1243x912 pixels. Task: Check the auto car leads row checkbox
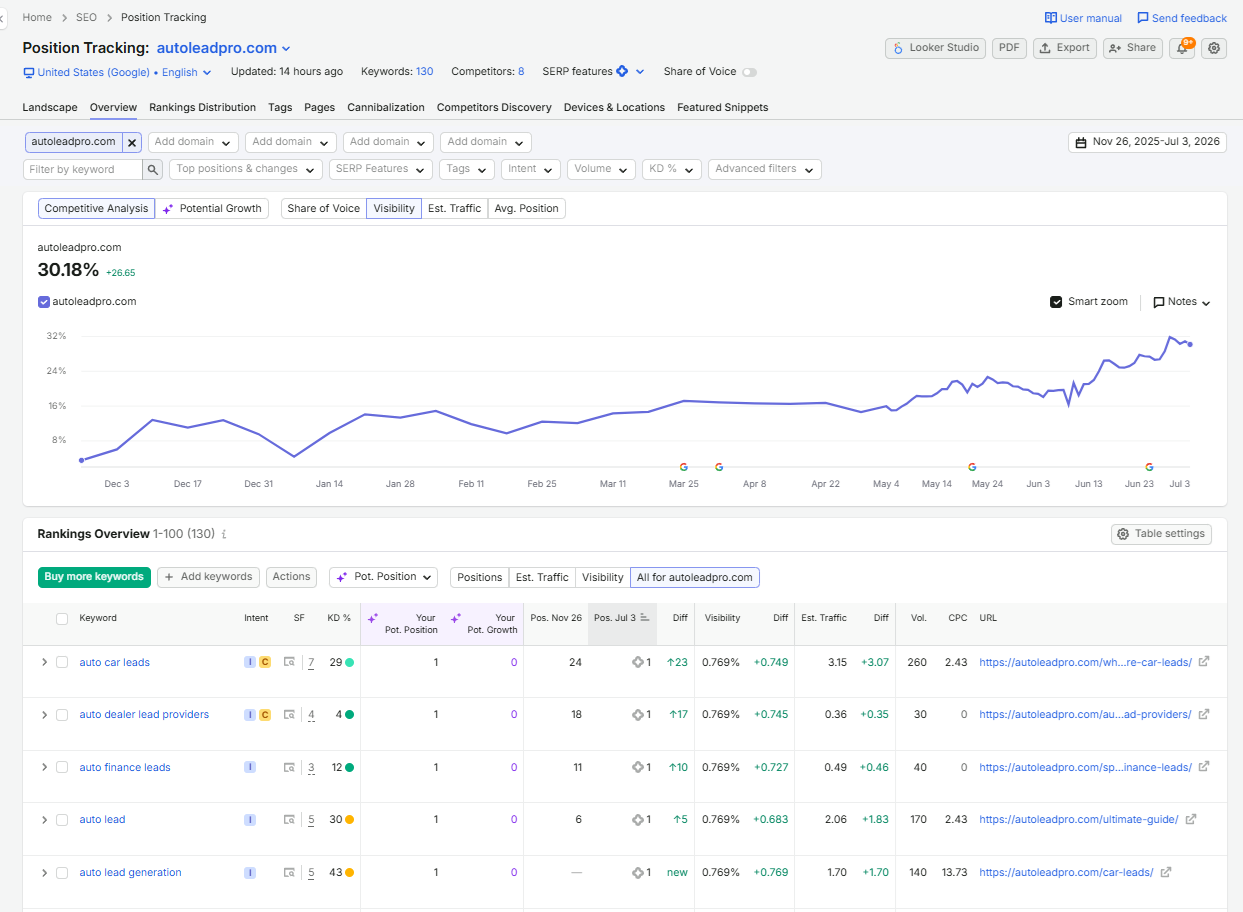[x=62, y=662]
